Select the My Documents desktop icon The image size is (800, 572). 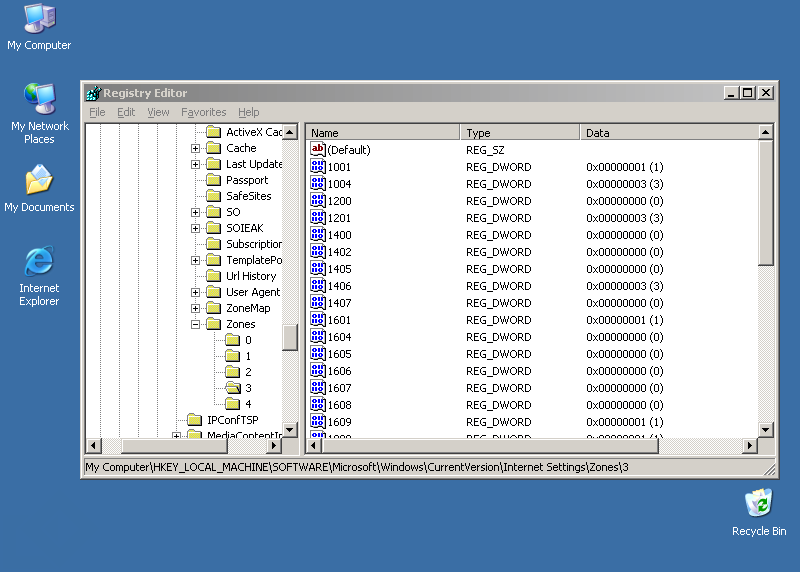pos(39,189)
